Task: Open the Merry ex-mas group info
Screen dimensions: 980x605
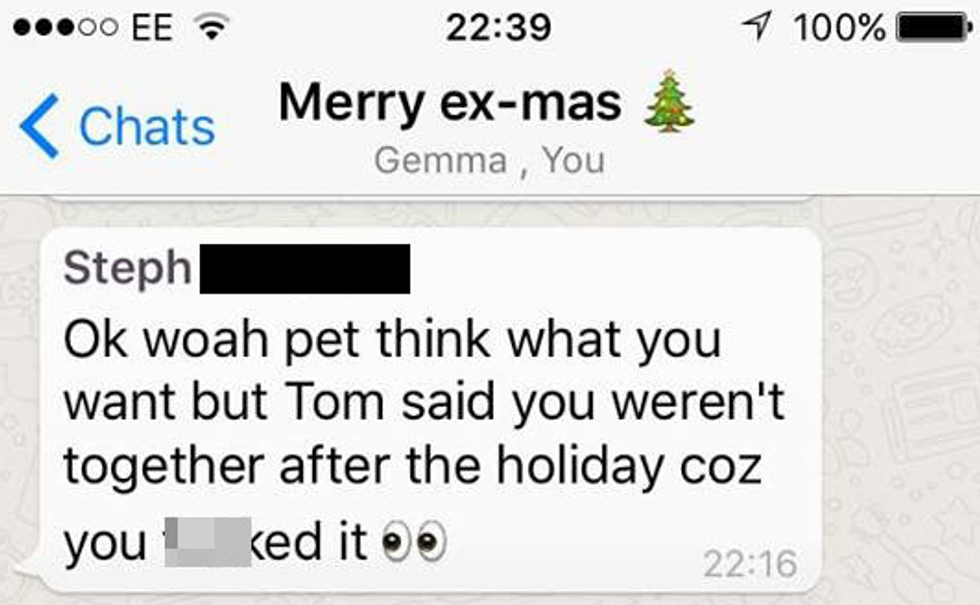Action: (449, 102)
